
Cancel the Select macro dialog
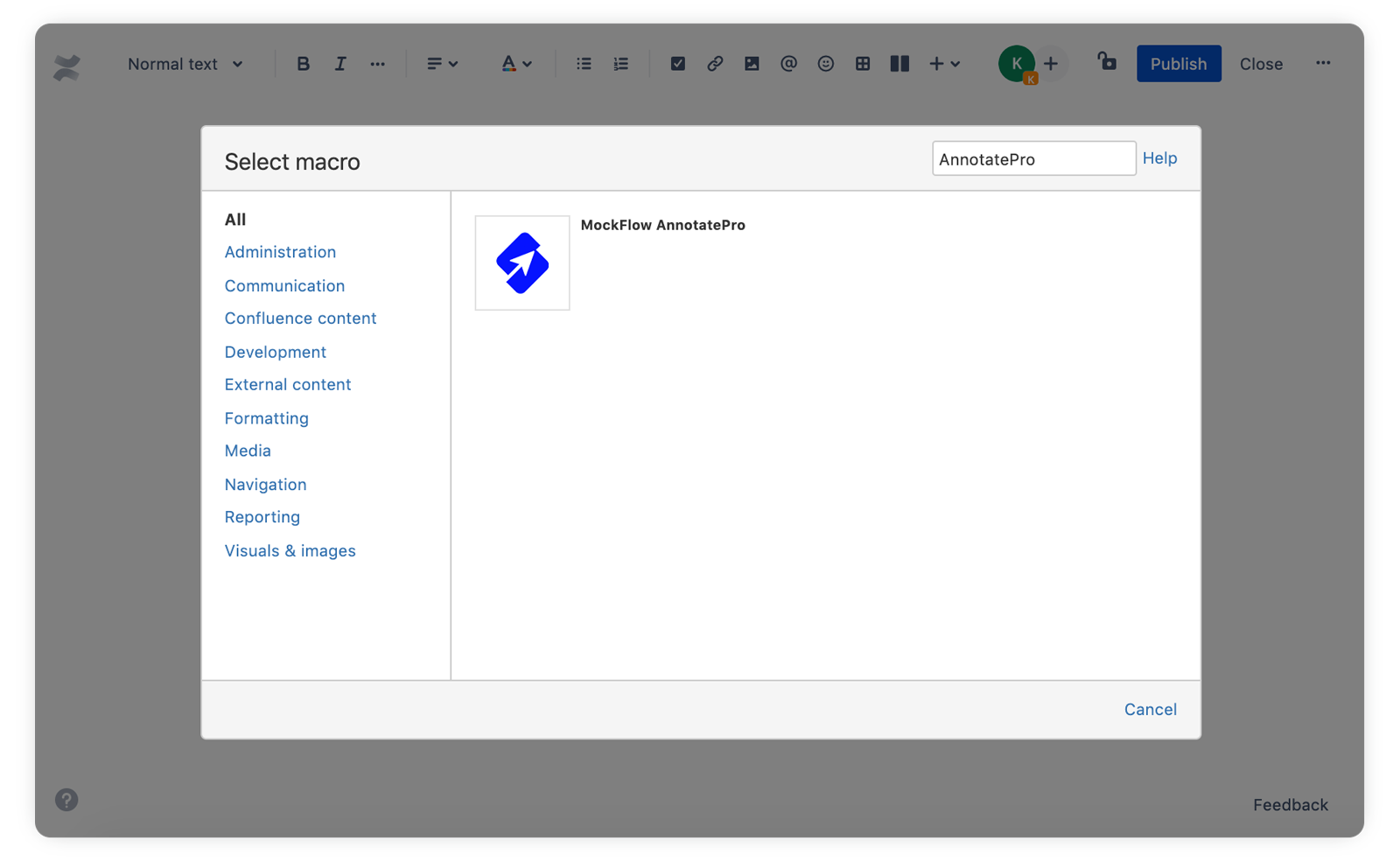pyautogui.click(x=1150, y=710)
